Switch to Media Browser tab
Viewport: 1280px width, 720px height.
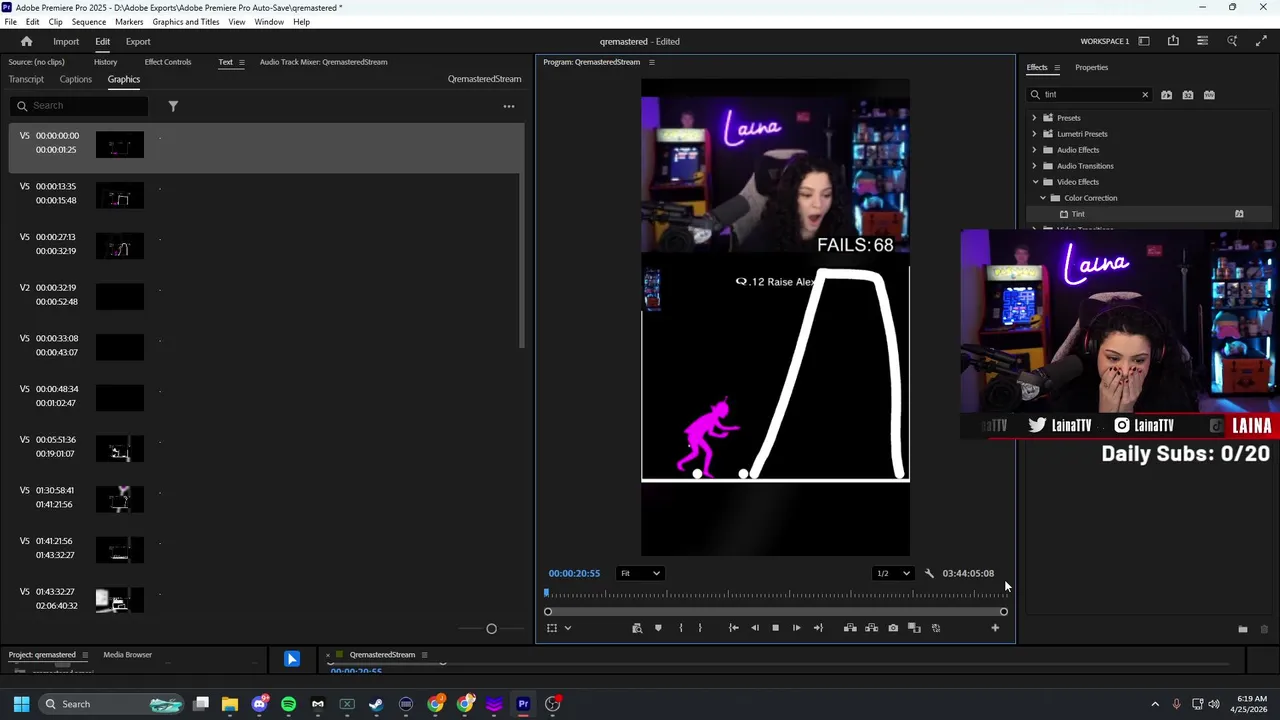pyautogui.click(x=128, y=655)
